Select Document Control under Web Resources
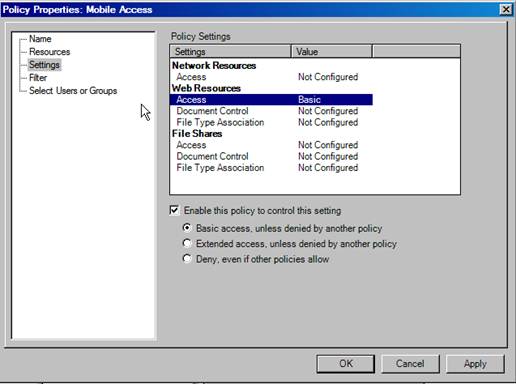 coord(212,111)
